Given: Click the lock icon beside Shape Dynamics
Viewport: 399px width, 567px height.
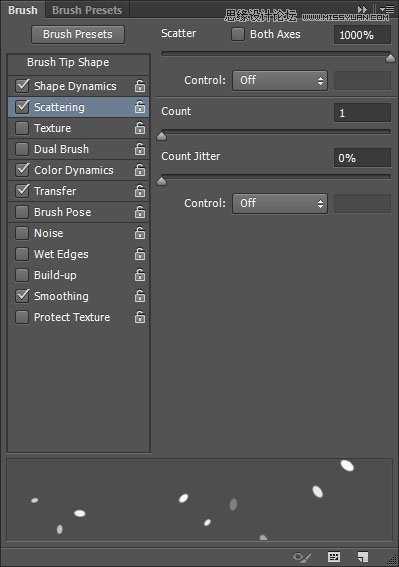Looking at the screenshot, I should pos(140,86).
